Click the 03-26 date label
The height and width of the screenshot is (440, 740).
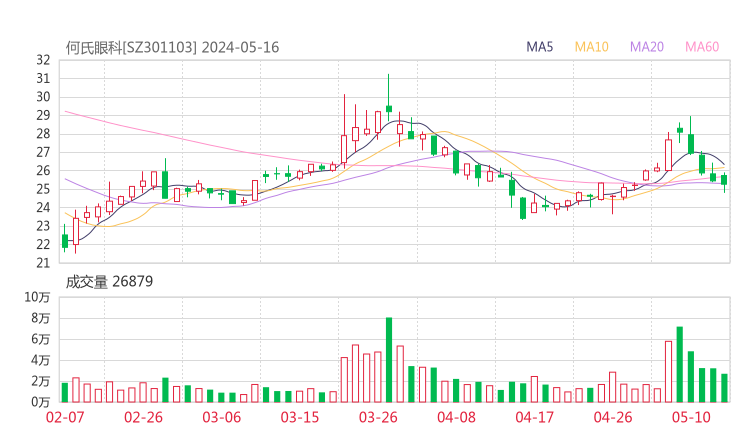(378, 417)
